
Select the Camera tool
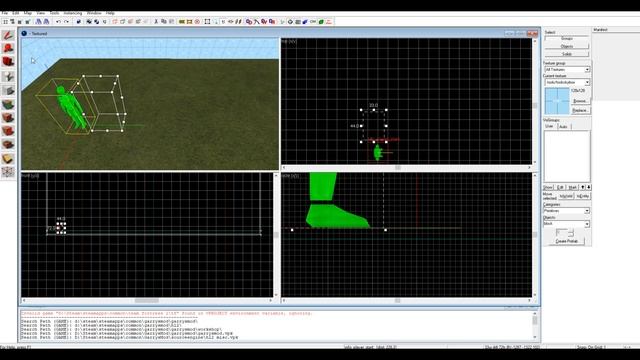(x=8, y=62)
